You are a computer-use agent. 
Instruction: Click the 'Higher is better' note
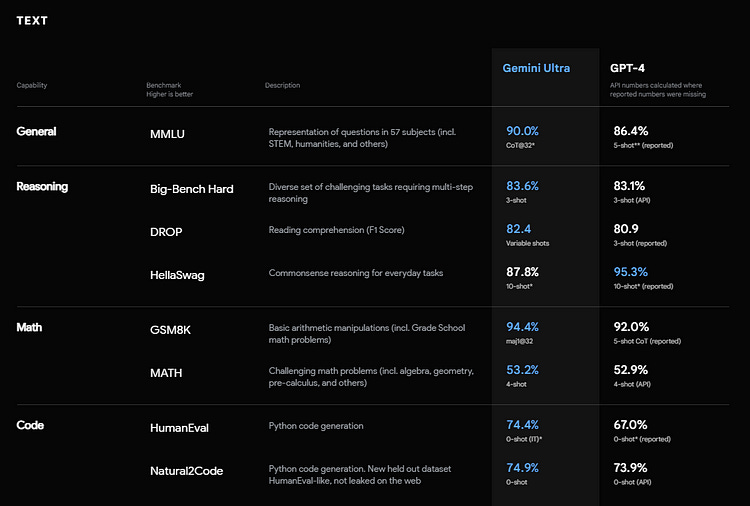point(169,94)
